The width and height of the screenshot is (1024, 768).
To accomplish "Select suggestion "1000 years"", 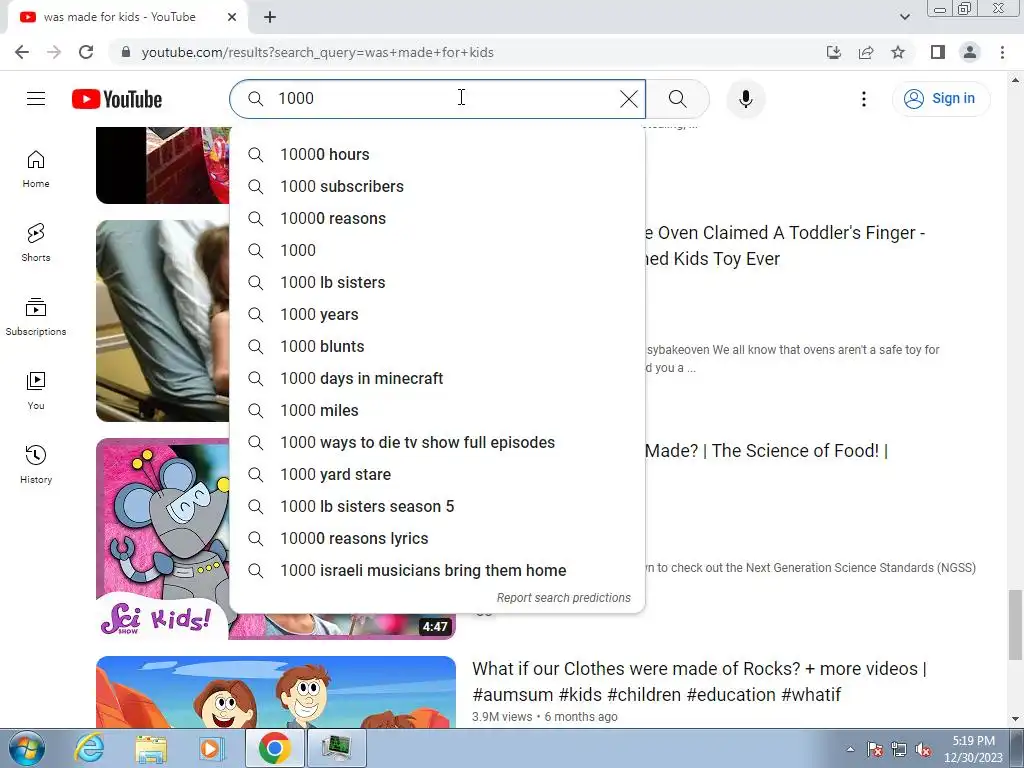I will click(437, 314).
